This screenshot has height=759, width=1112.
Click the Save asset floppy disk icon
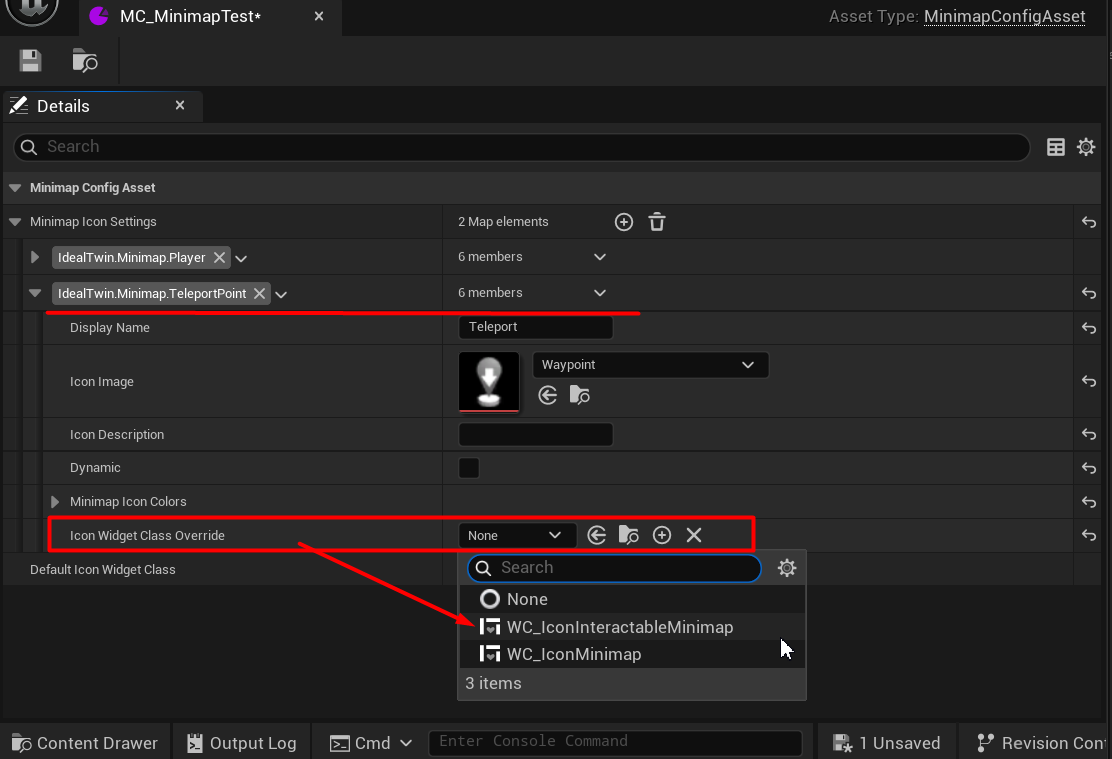coord(31,61)
